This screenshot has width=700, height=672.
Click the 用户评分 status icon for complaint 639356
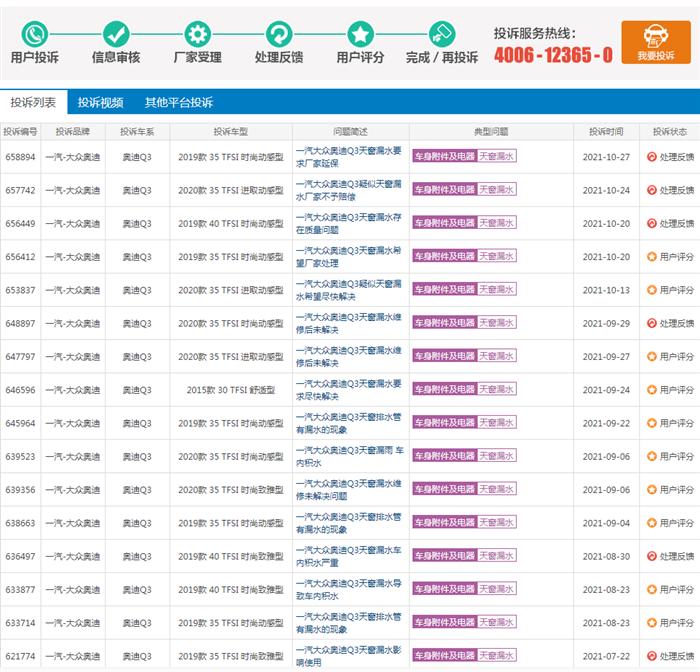coord(651,489)
